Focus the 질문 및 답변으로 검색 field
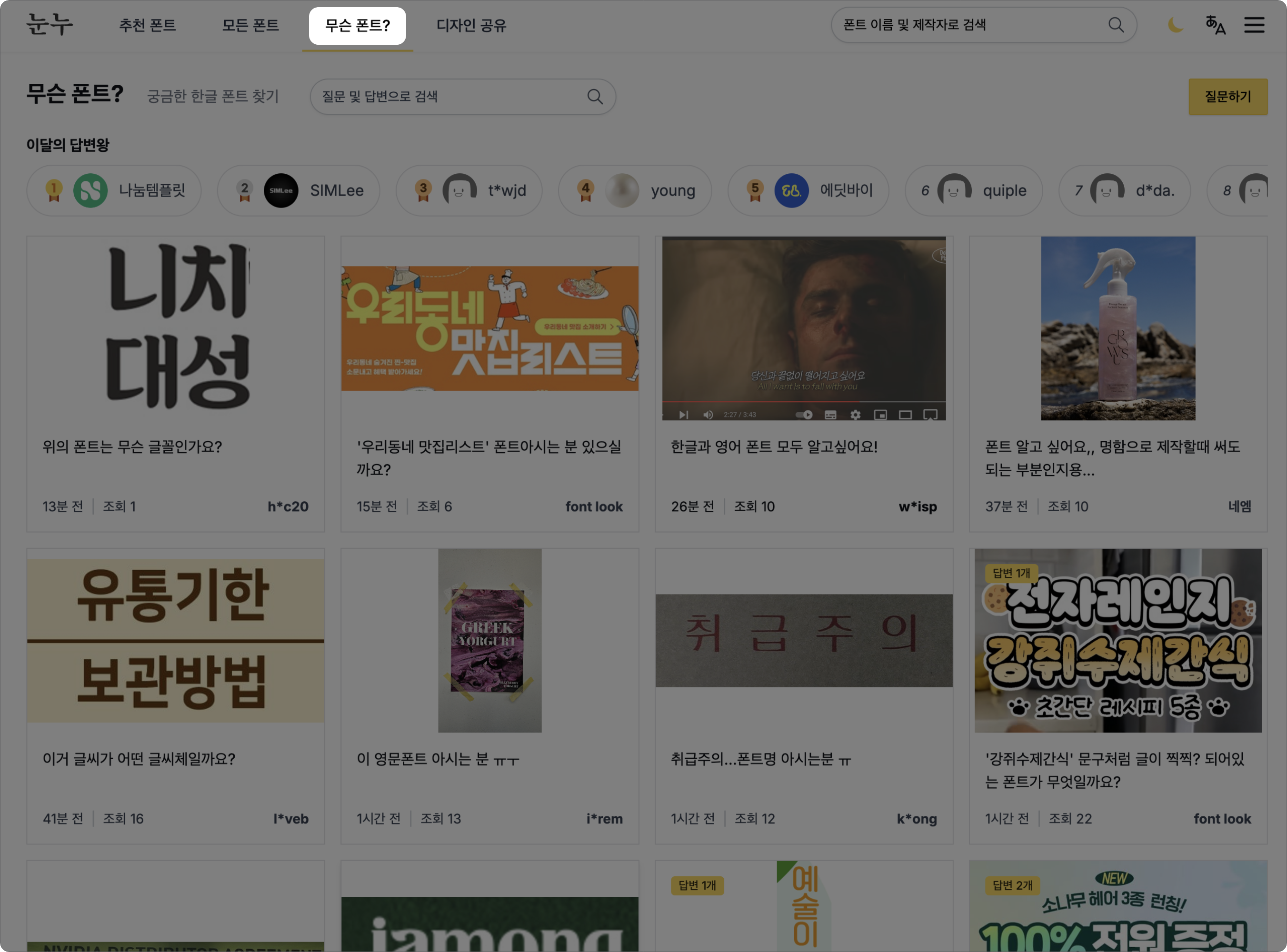The height and width of the screenshot is (952, 1287). (463, 96)
